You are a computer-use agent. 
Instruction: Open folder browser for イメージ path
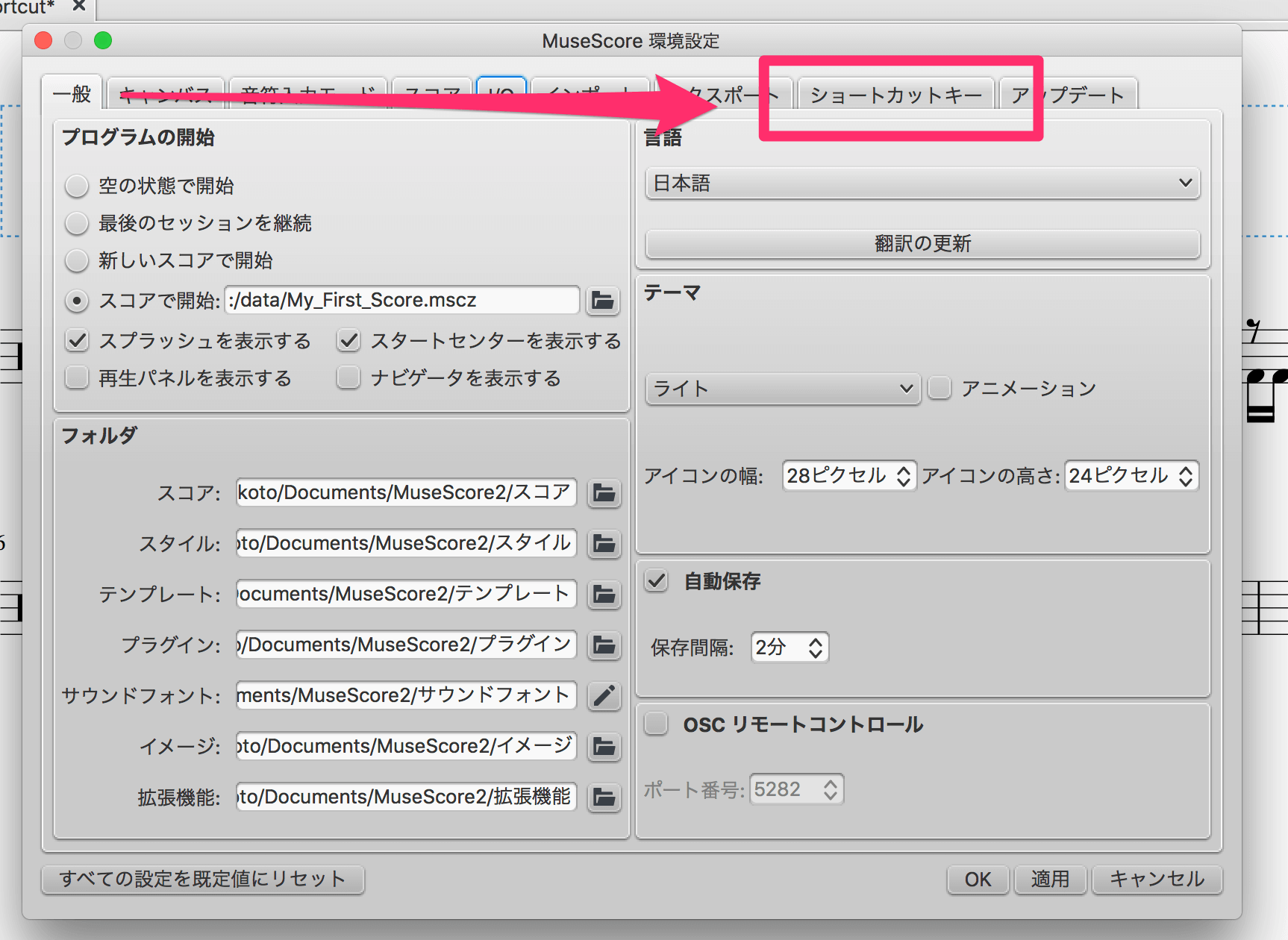click(x=604, y=747)
